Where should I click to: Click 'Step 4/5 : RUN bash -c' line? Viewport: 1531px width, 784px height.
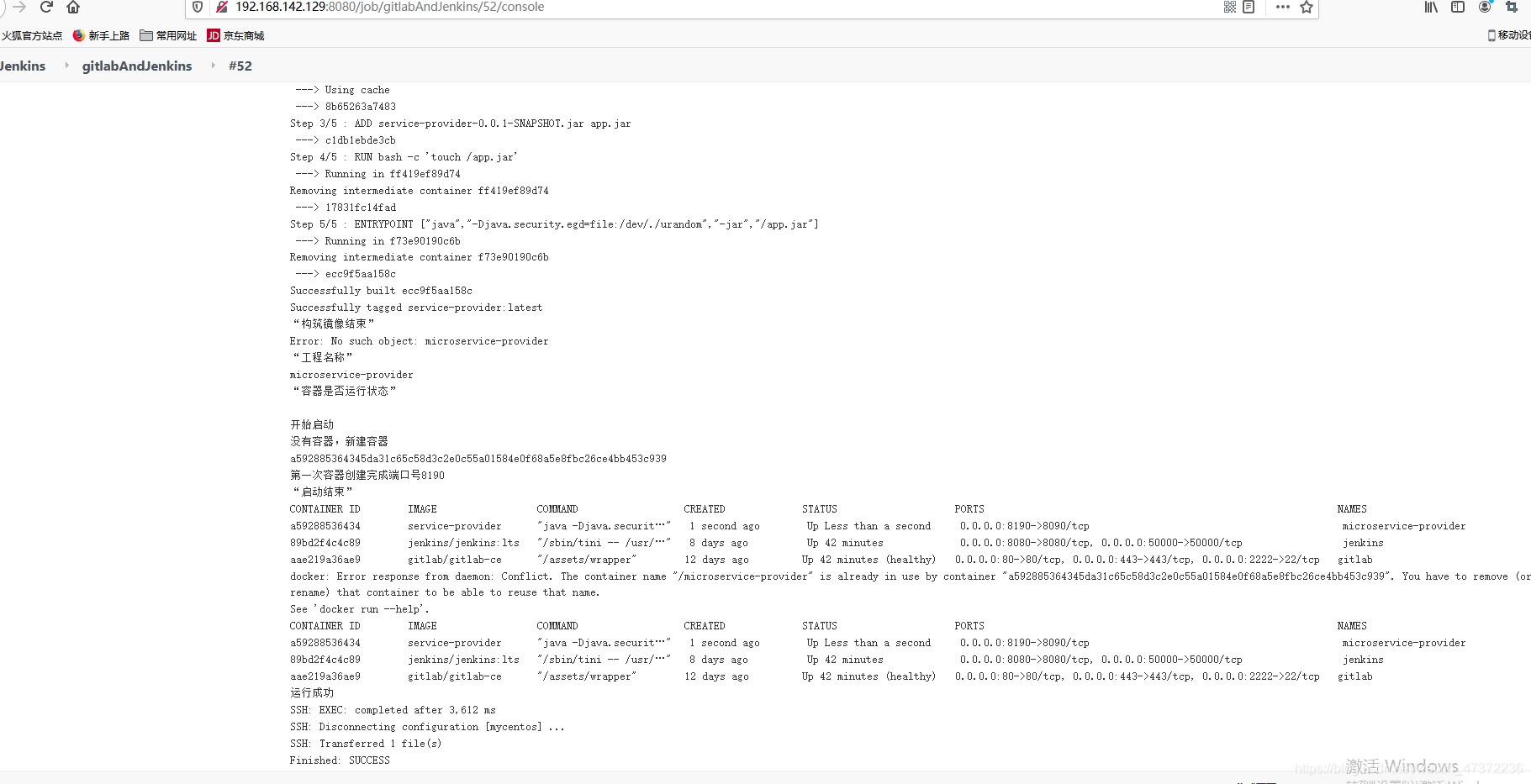[x=404, y=157]
